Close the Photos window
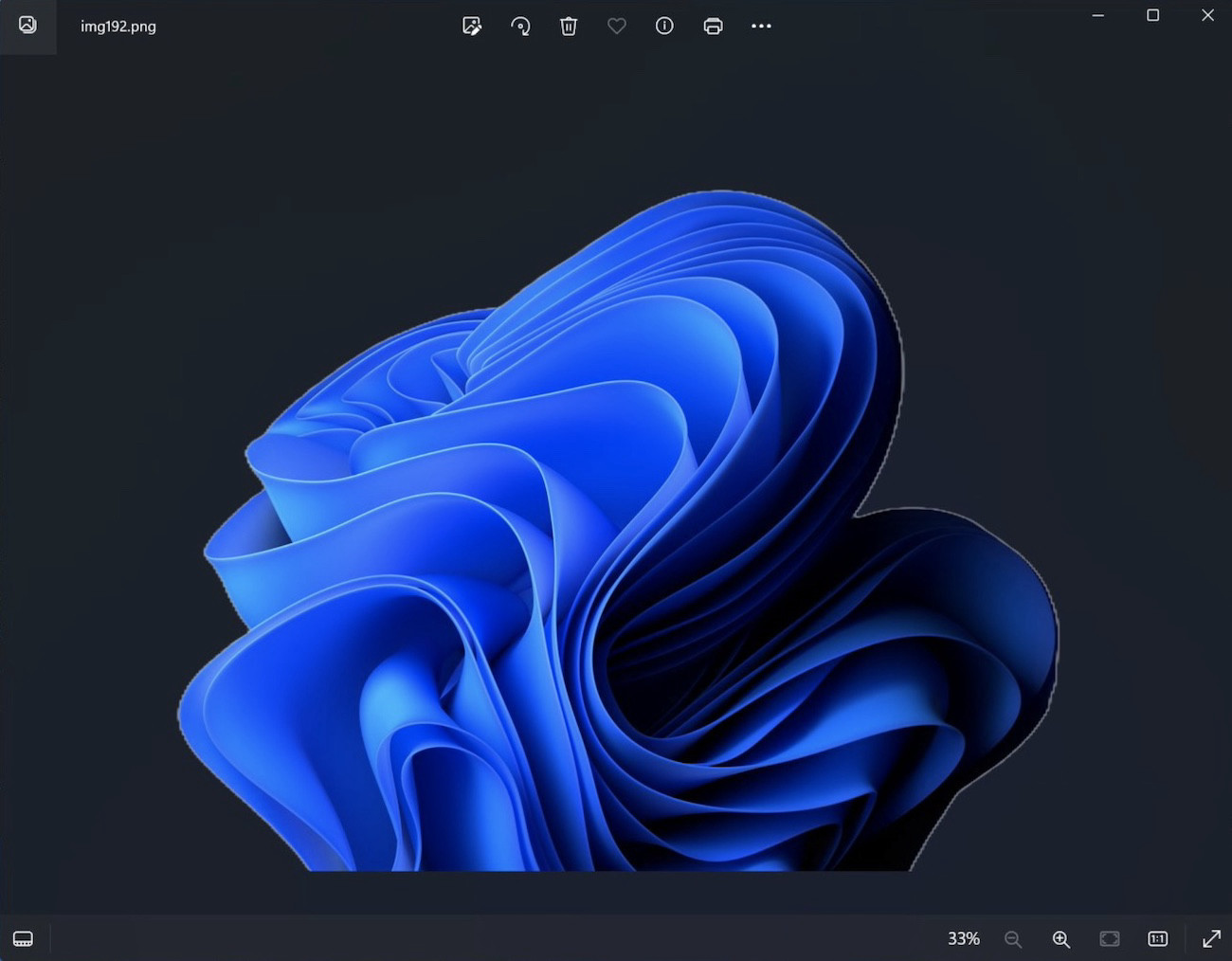This screenshot has width=1232, height=961. point(1207,15)
